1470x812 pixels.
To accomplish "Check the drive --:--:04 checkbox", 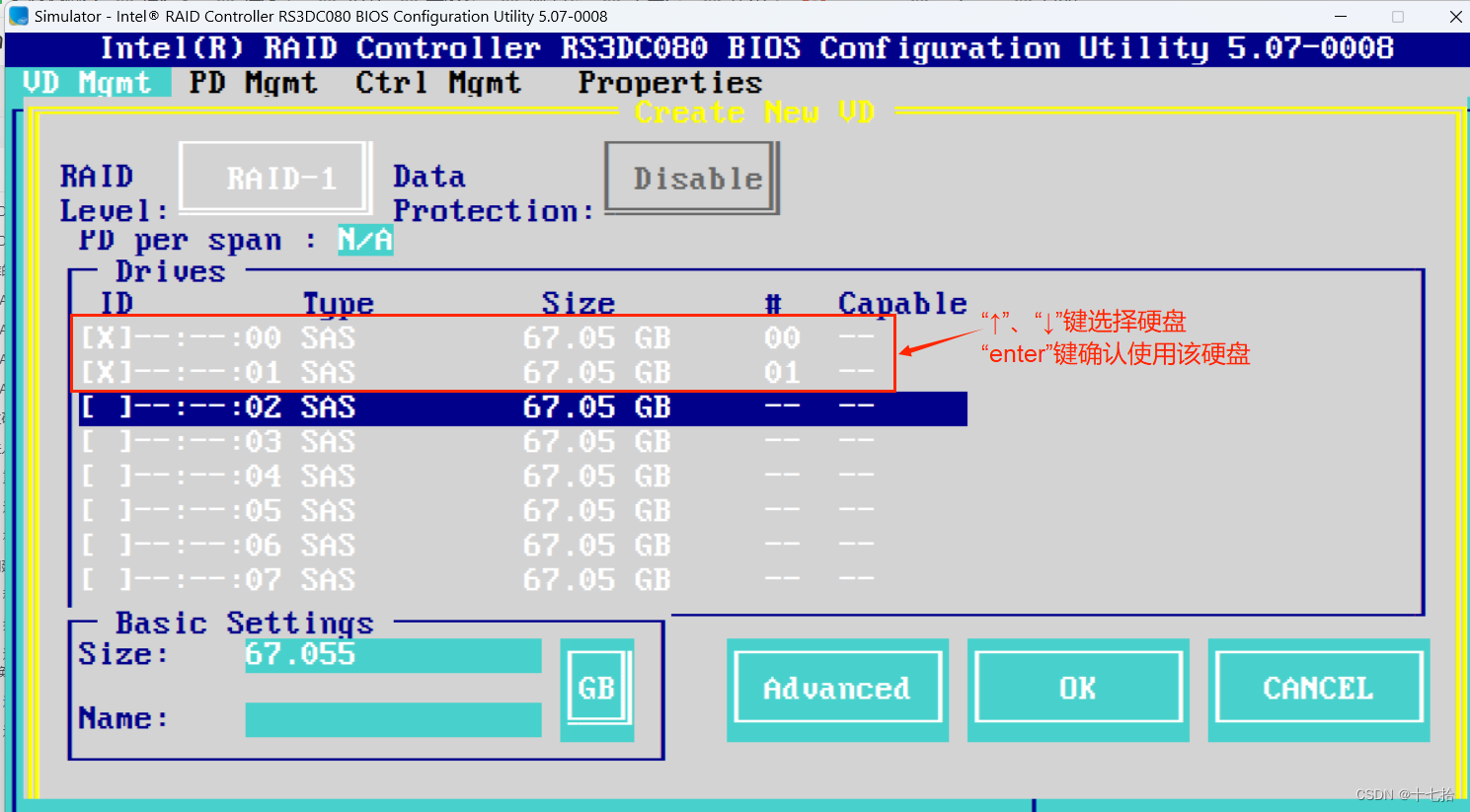I will (x=106, y=477).
